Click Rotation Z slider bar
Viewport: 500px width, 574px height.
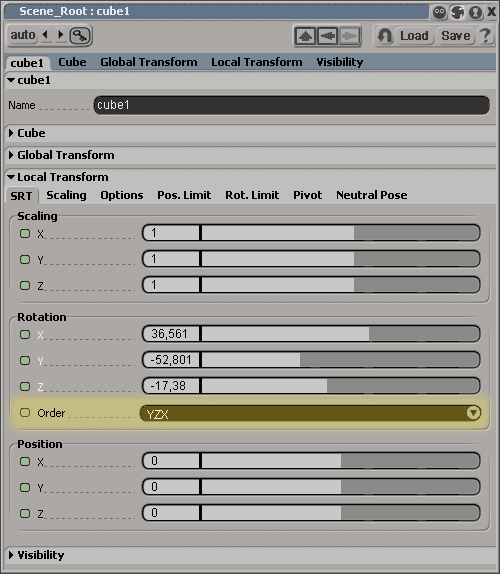(340, 386)
